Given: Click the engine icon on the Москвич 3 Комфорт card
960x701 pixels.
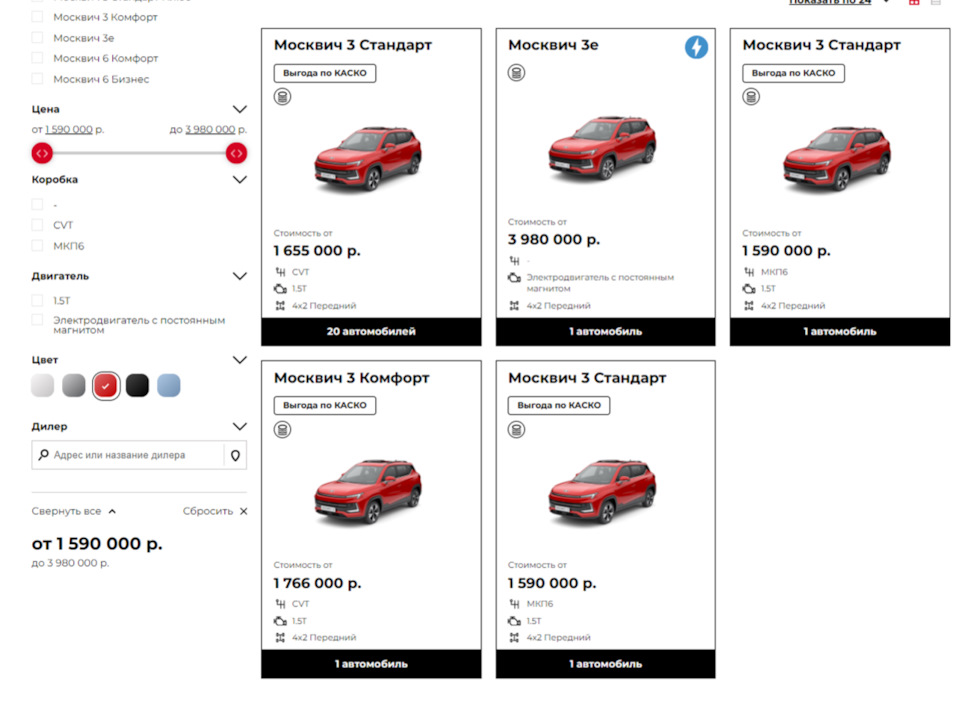Looking at the screenshot, I should coord(280,621).
